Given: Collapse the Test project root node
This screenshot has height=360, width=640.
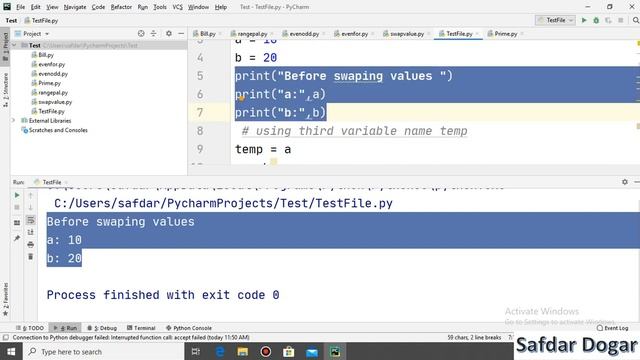Looking at the screenshot, I should point(14,45).
